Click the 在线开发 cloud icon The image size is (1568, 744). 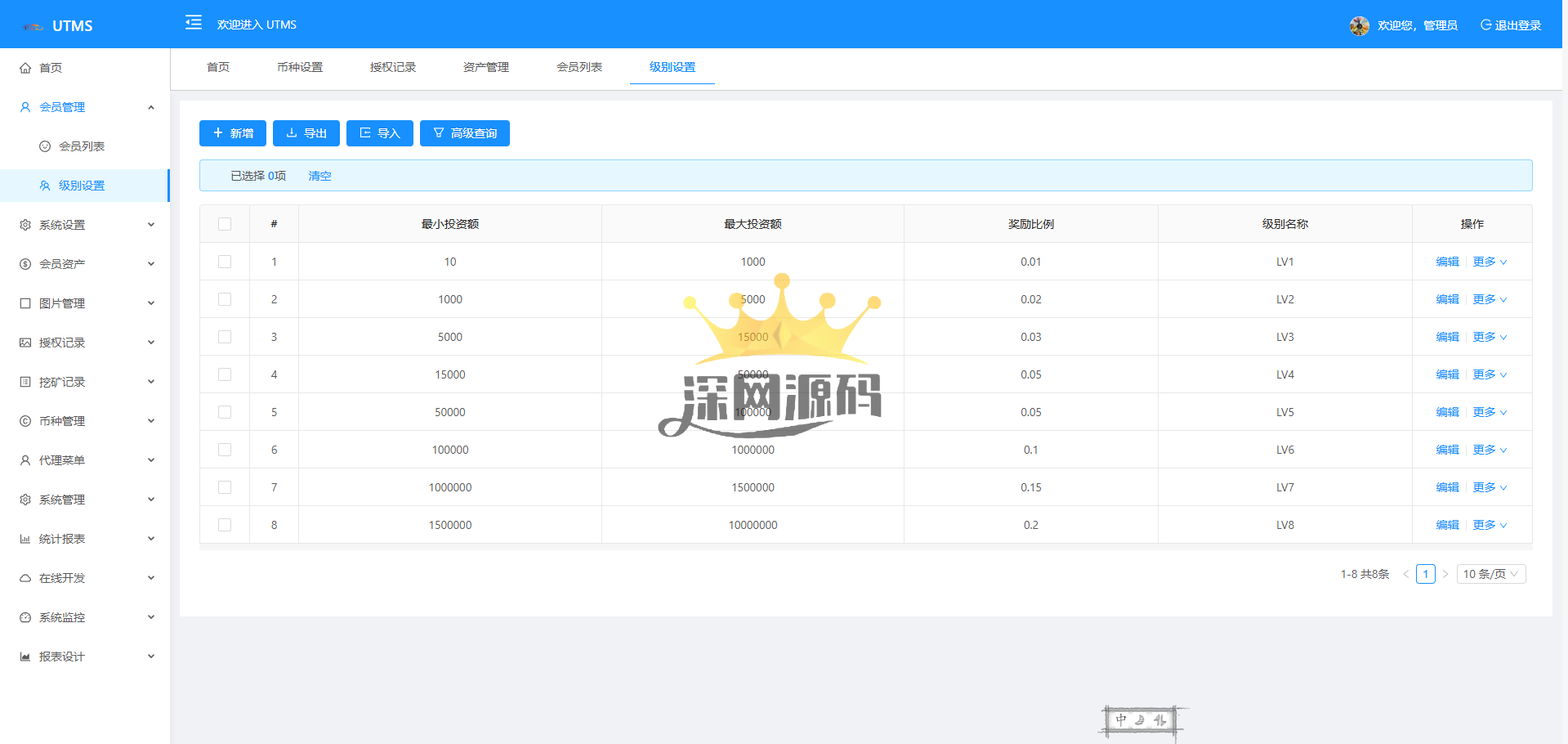click(25, 578)
